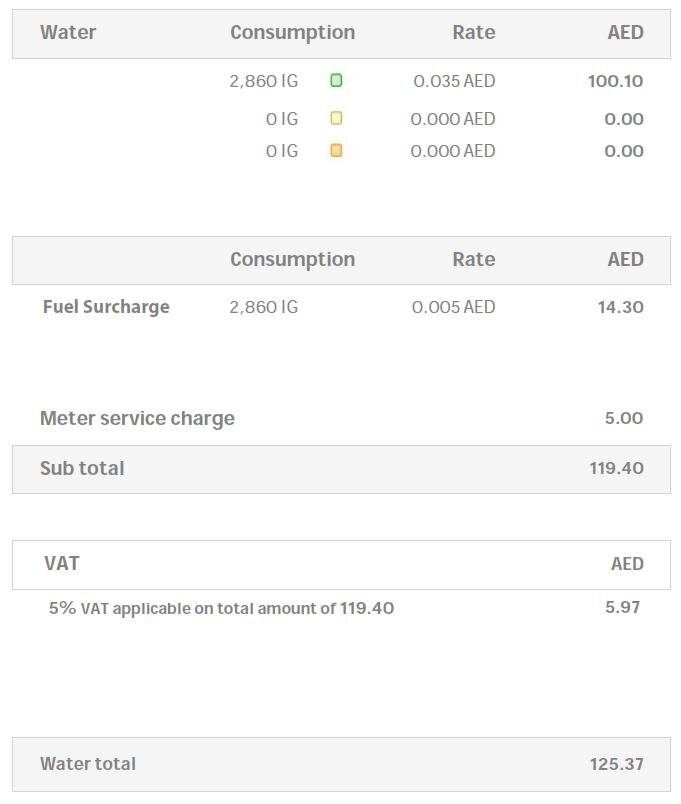The image size is (681, 804).
Task: Click the green consumption slab indicator
Action: 336,81
